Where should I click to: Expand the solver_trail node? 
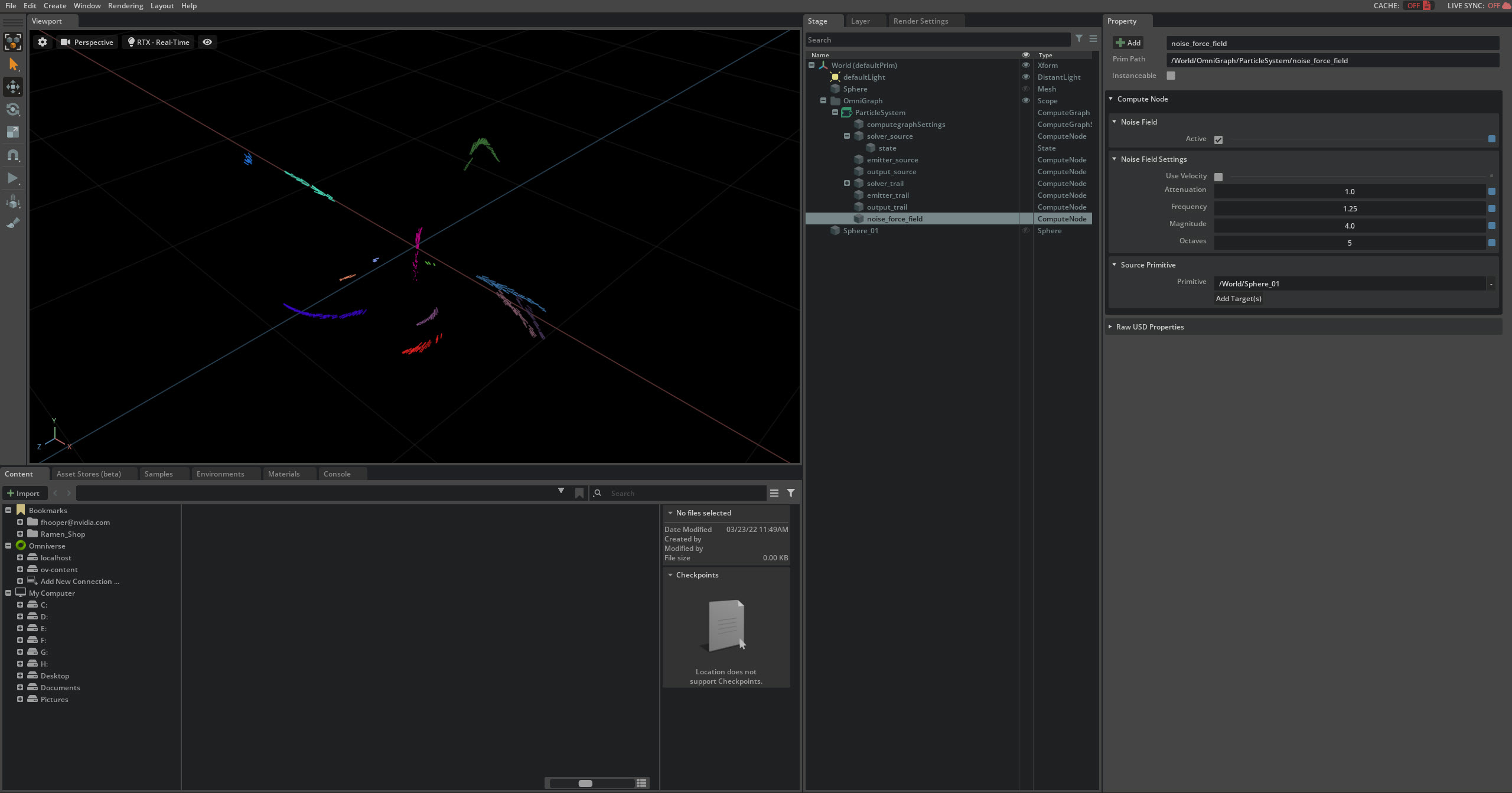pyautogui.click(x=847, y=183)
